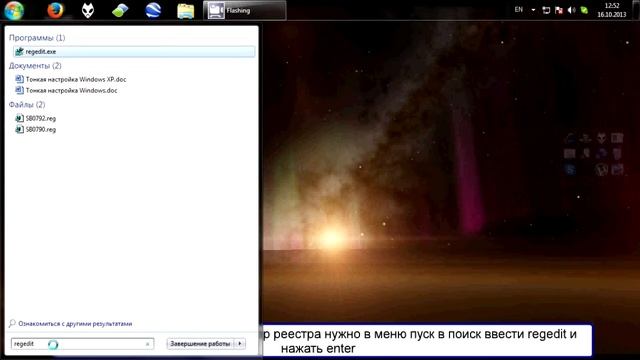Click the magnifier icon beside other results
640x360 pixels.
(x=12, y=323)
